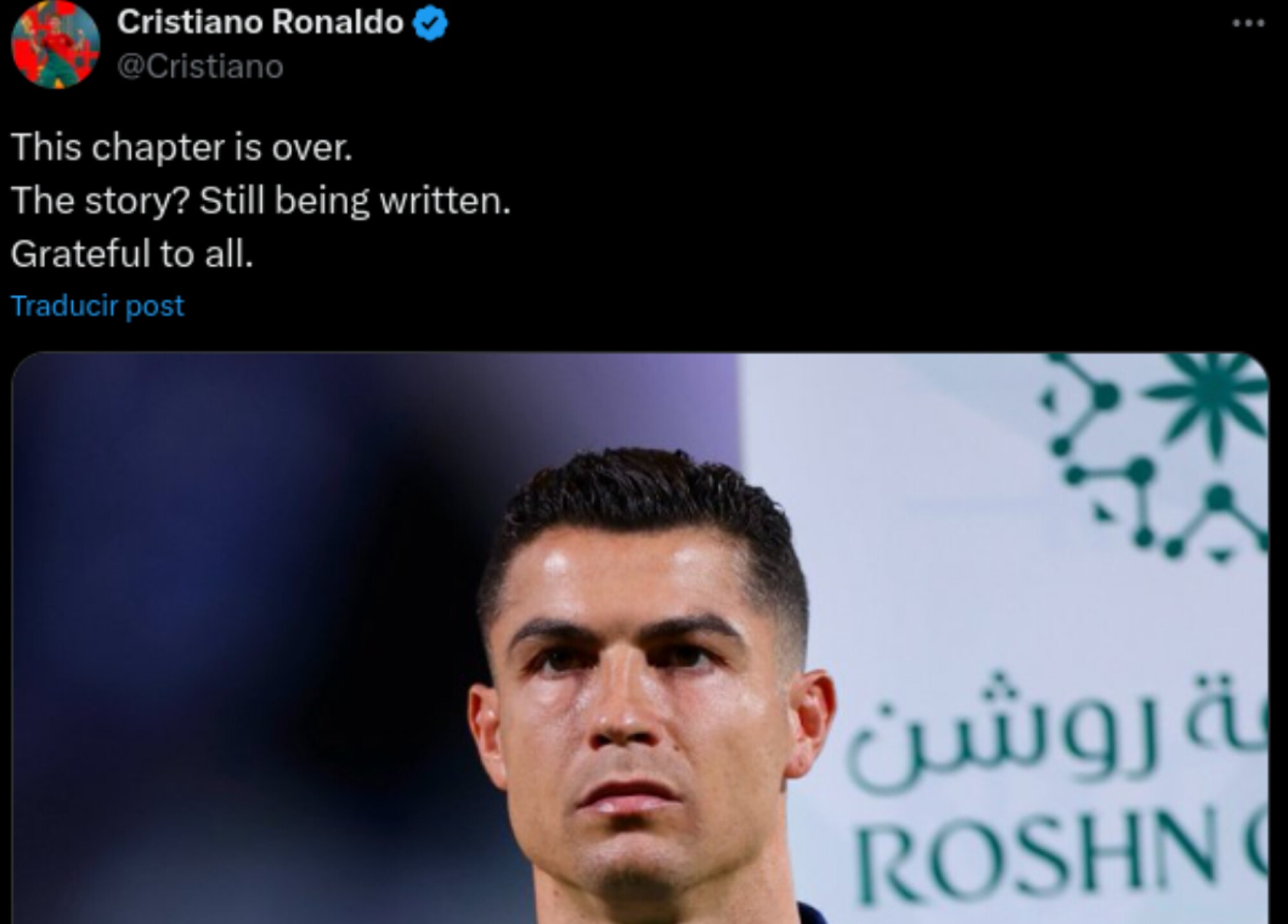Screen dimensions: 1288x924
Task: Click the blue verified badge icon
Action: point(430,24)
